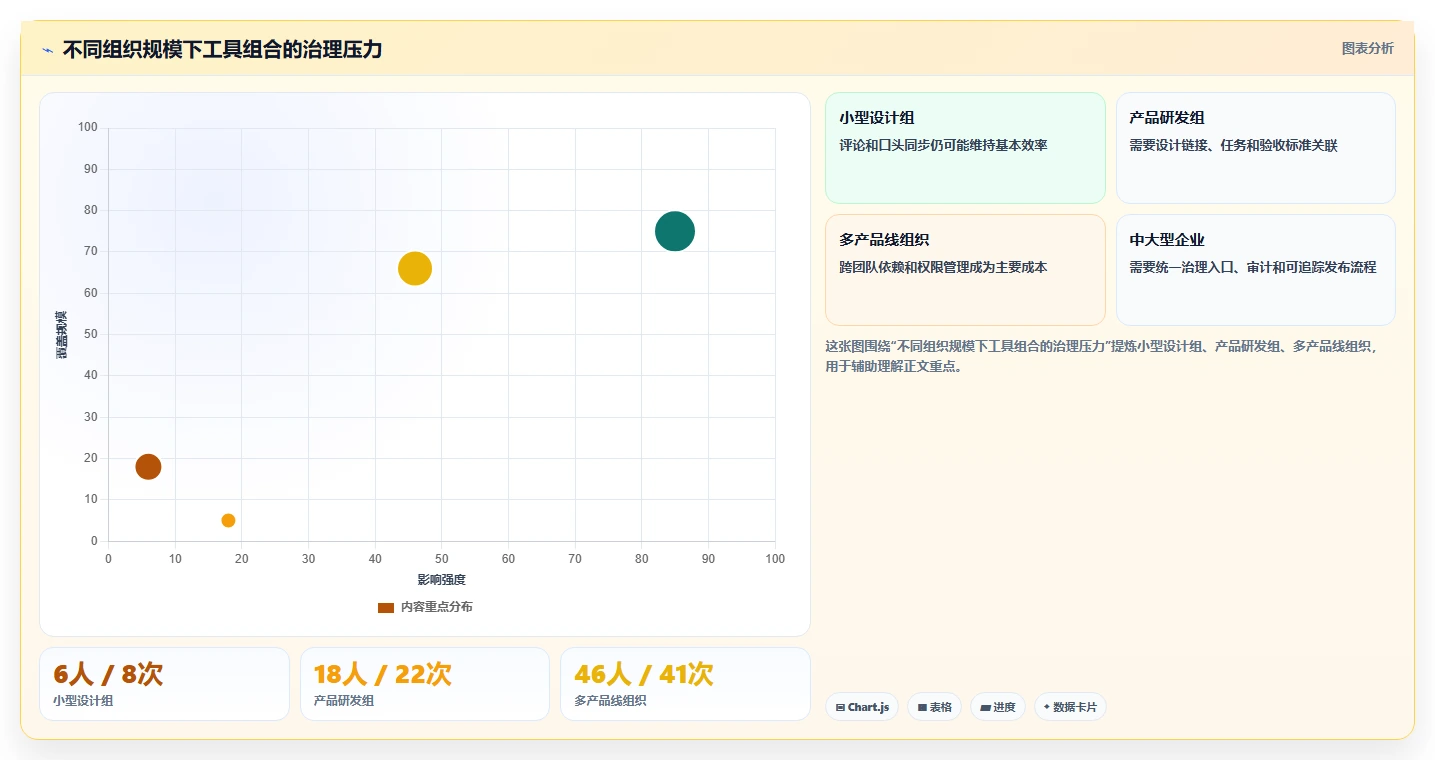Screen dimensions: 1435x760
Task: Click the 18人 / 22次 stat card
Action: [425, 684]
